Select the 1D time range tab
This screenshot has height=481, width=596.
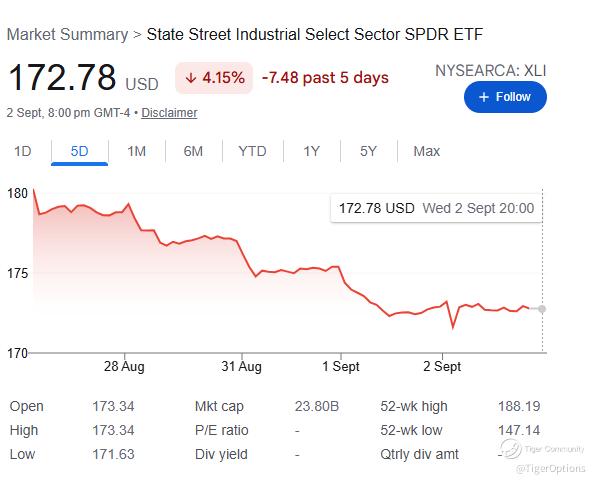pyautogui.click(x=22, y=151)
